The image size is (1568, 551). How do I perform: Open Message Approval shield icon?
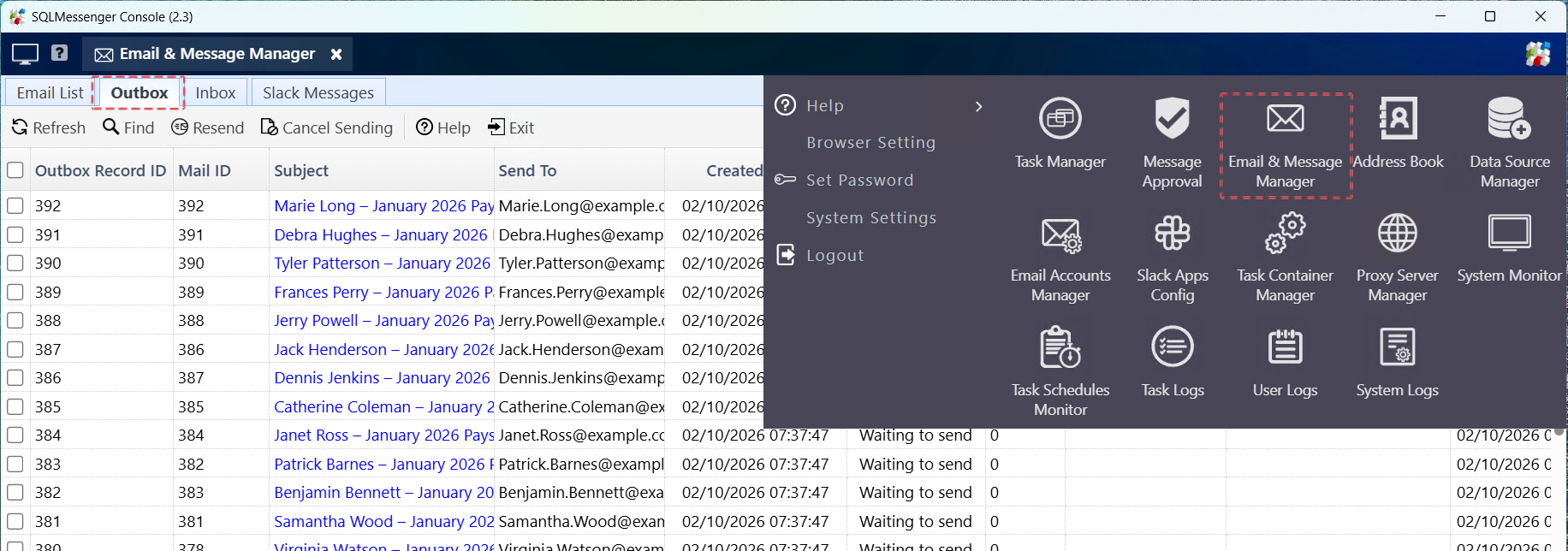point(1172,120)
